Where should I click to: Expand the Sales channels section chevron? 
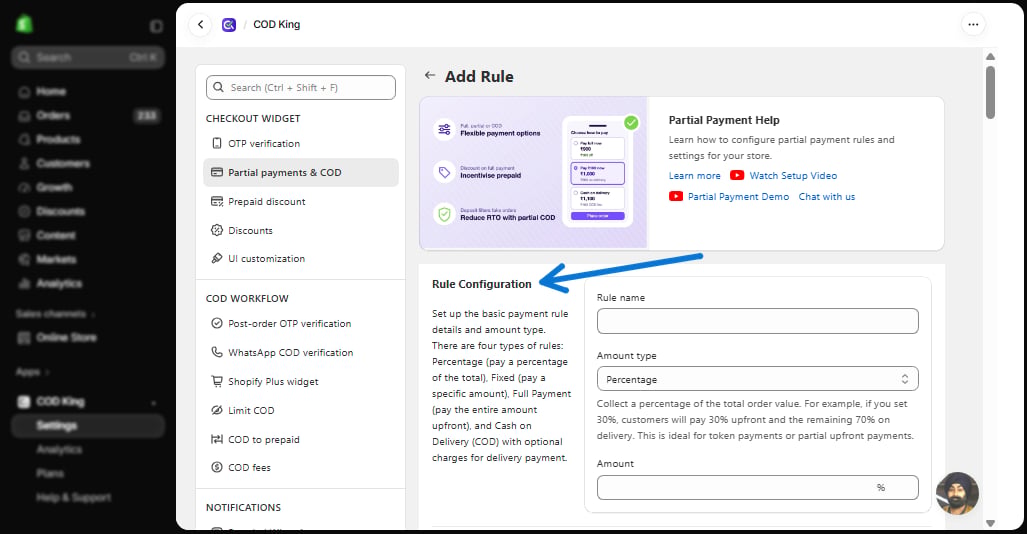pos(92,315)
